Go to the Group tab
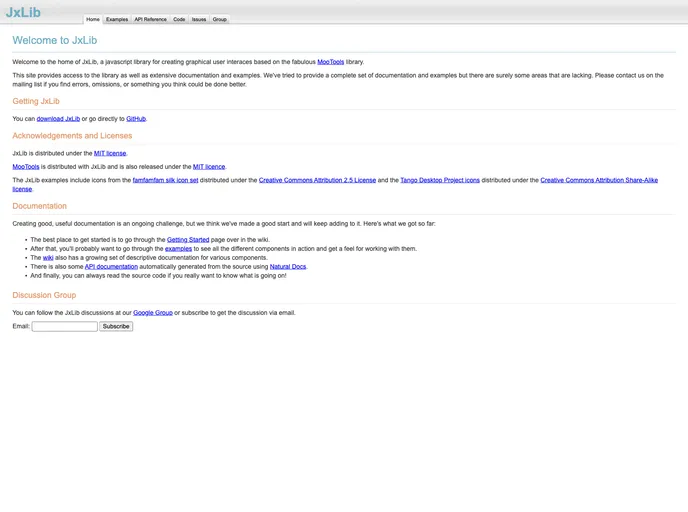The height and width of the screenshot is (512, 688). (220, 19)
